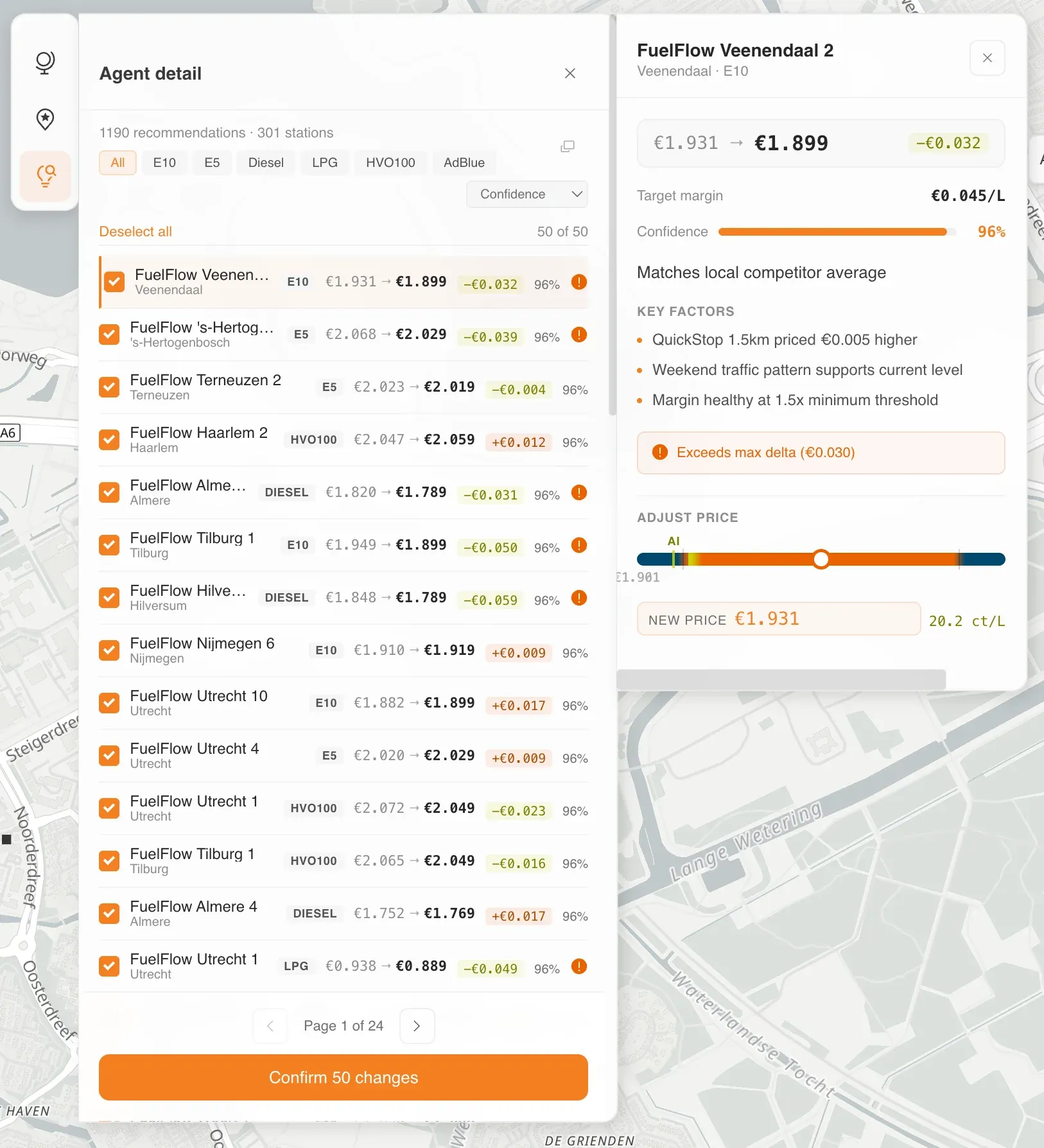Click the pop-out window icon
The height and width of the screenshot is (1148, 1044).
pyautogui.click(x=568, y=146)
